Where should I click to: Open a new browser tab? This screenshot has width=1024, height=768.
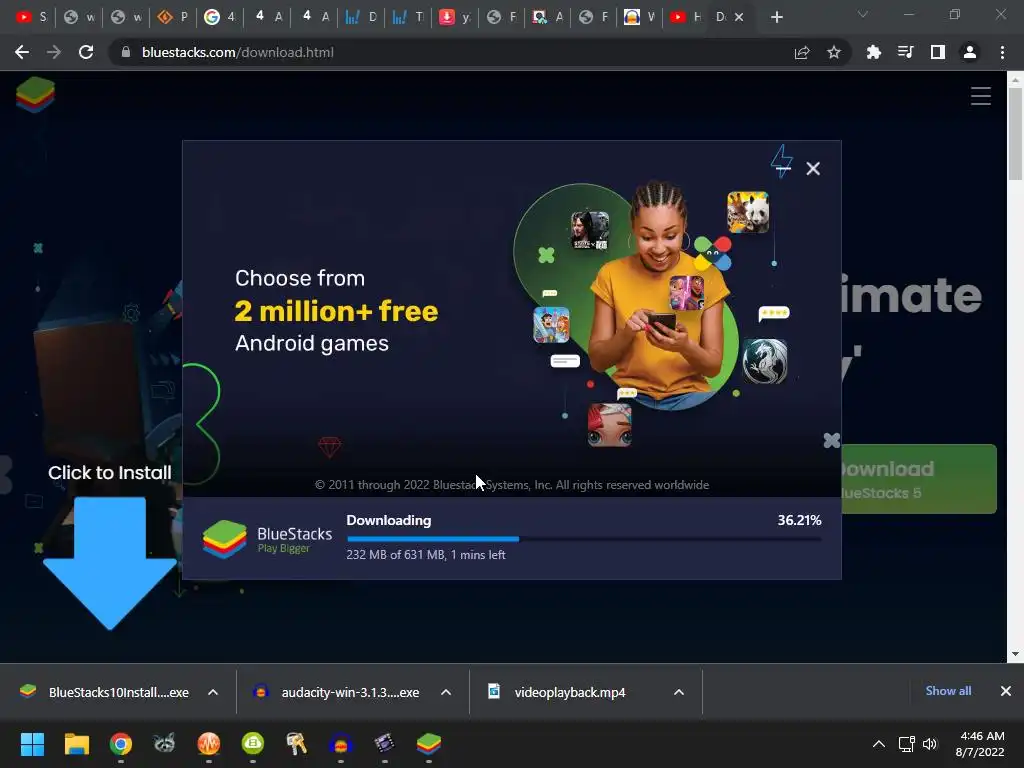(776, 18)
